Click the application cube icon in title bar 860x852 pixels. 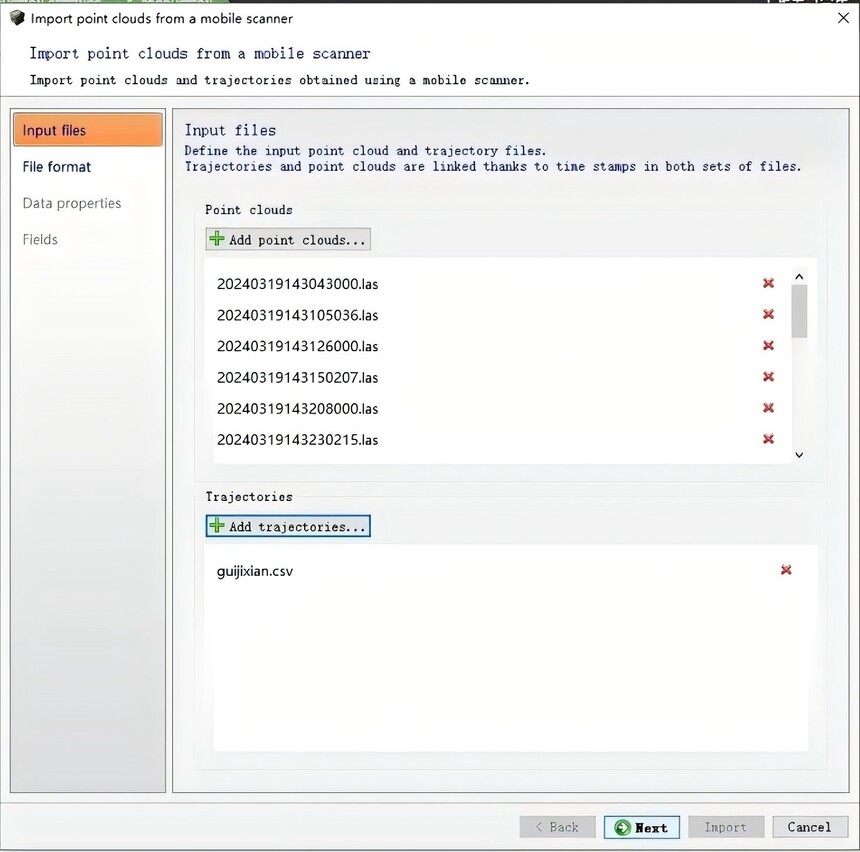pyautogui.click(x=18, y=18)
